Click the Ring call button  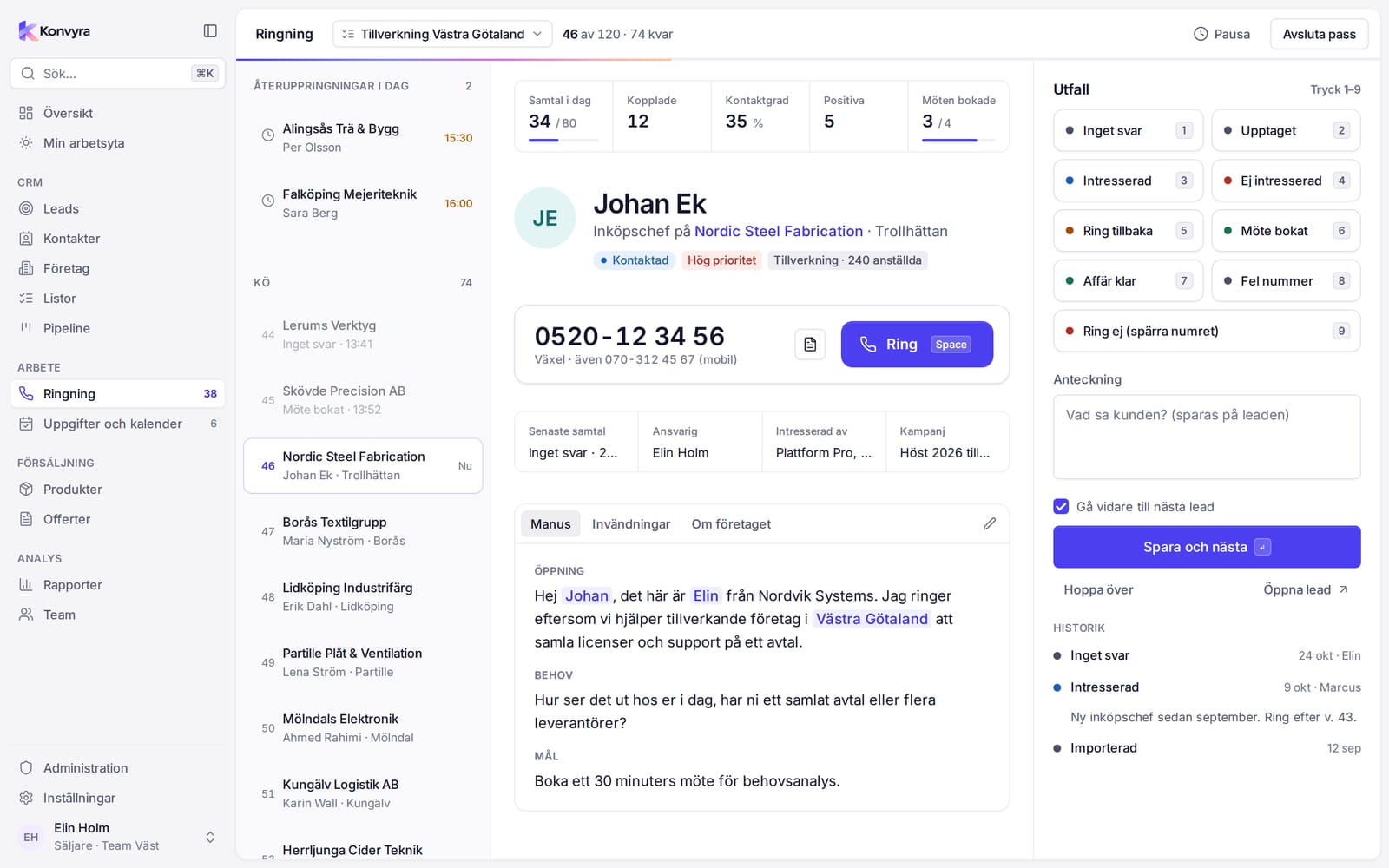tap(917, 345)
